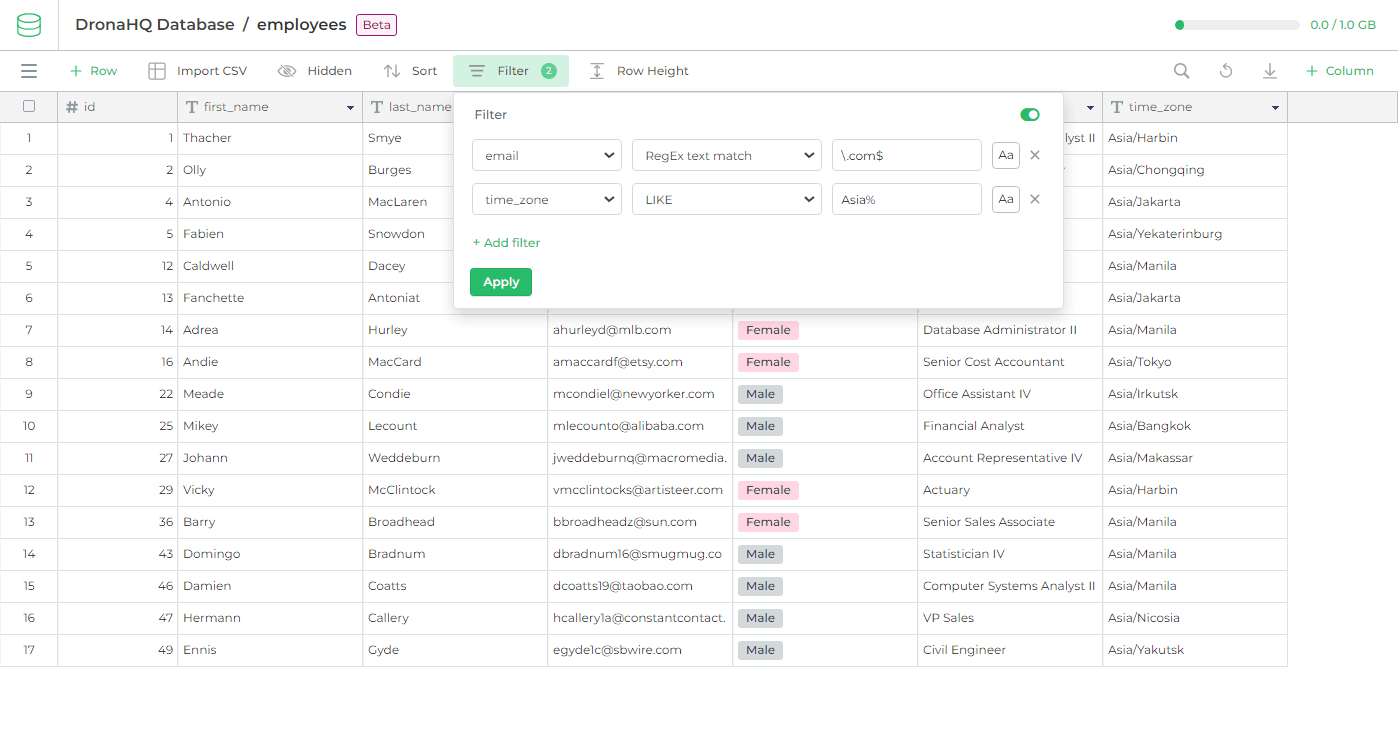Open the time_zone column dropdown arrow

click(1276, 108)
